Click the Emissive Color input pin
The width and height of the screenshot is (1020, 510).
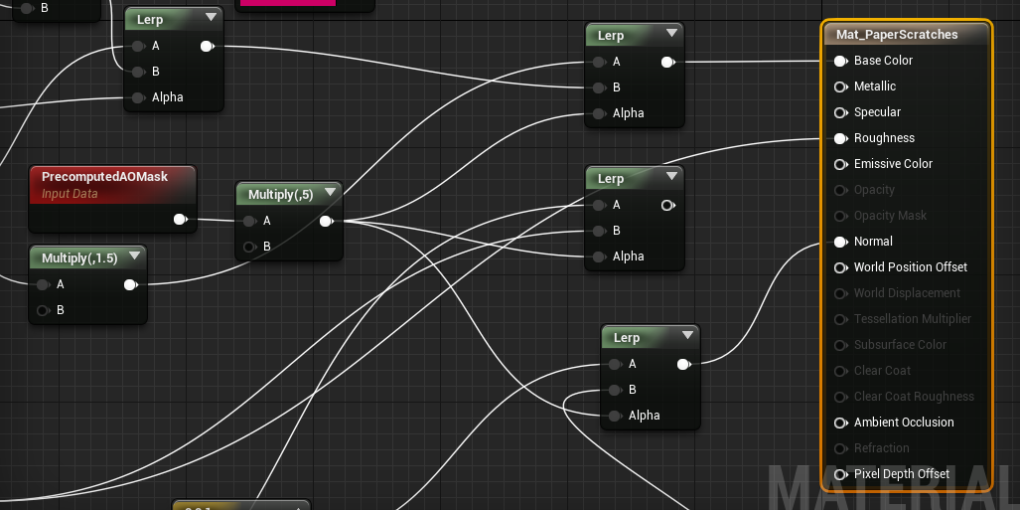click(840, 164)
